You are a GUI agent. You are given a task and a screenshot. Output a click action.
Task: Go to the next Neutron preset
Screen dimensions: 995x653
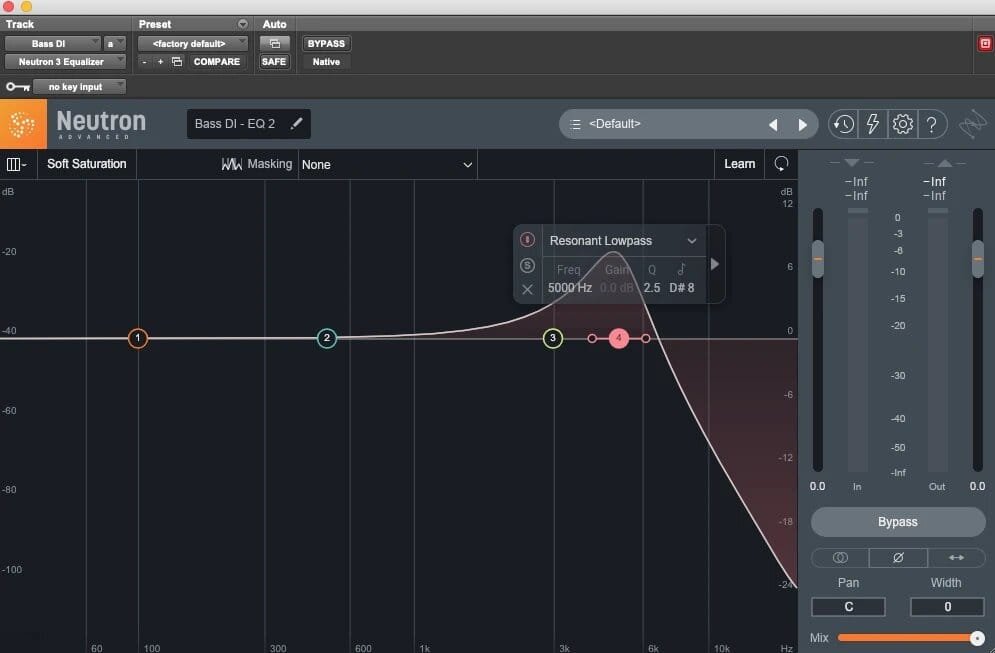803,125
